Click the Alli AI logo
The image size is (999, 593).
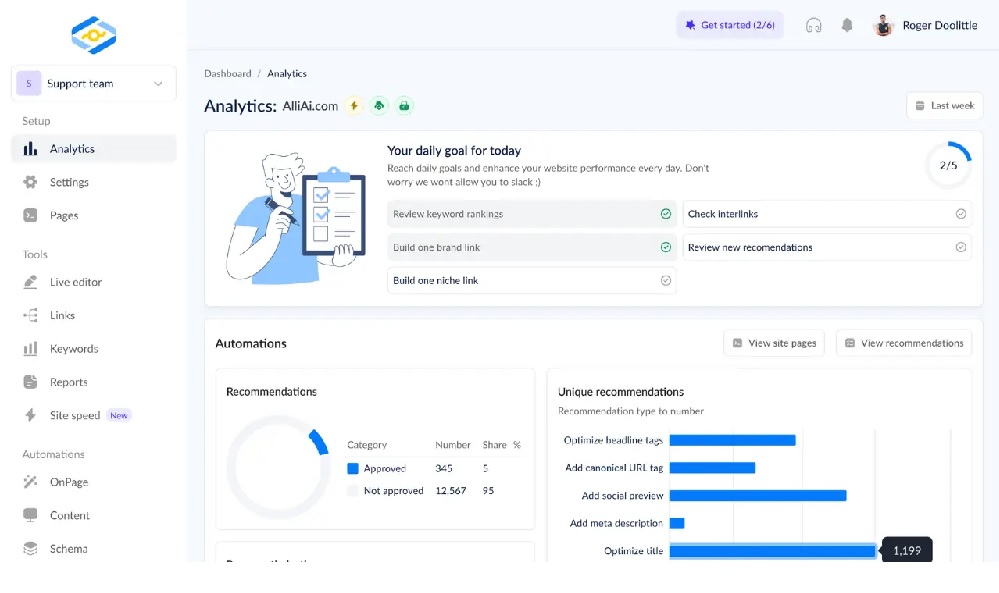click(94, 35)
